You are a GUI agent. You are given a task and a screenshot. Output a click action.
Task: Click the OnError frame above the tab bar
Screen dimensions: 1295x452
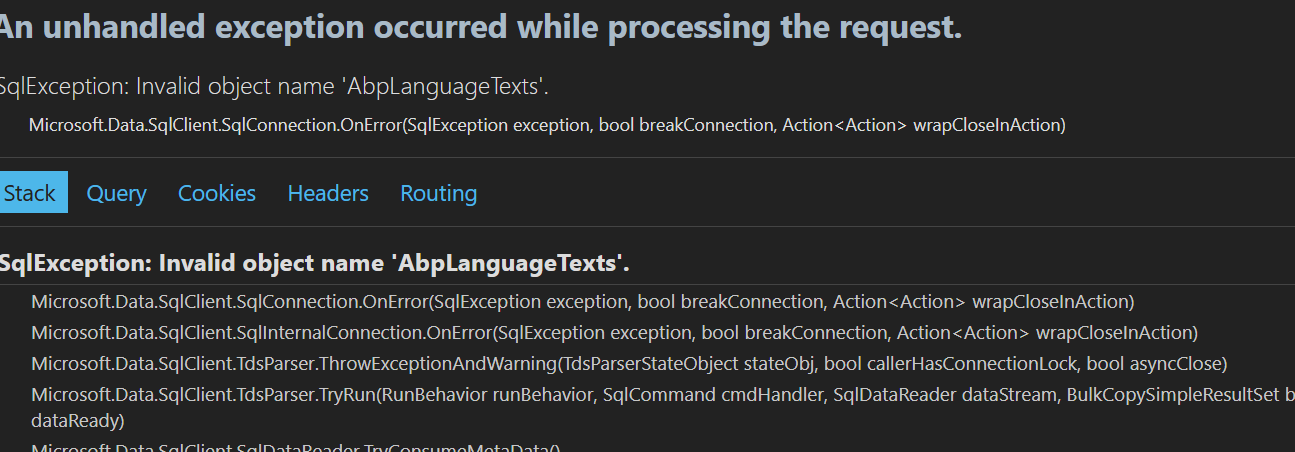tap(547, 125)
